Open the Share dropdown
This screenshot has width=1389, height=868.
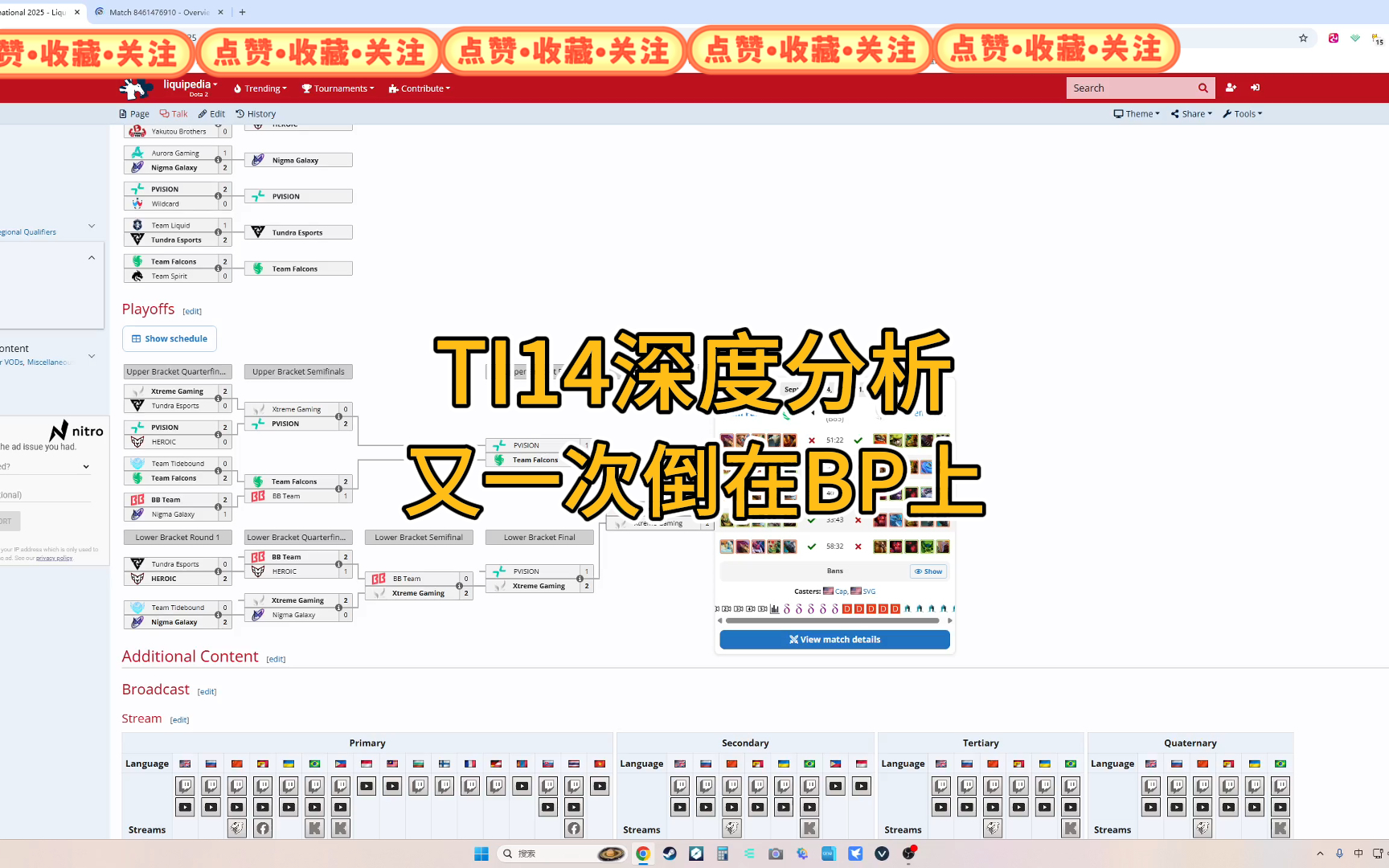coord(1191,114)
